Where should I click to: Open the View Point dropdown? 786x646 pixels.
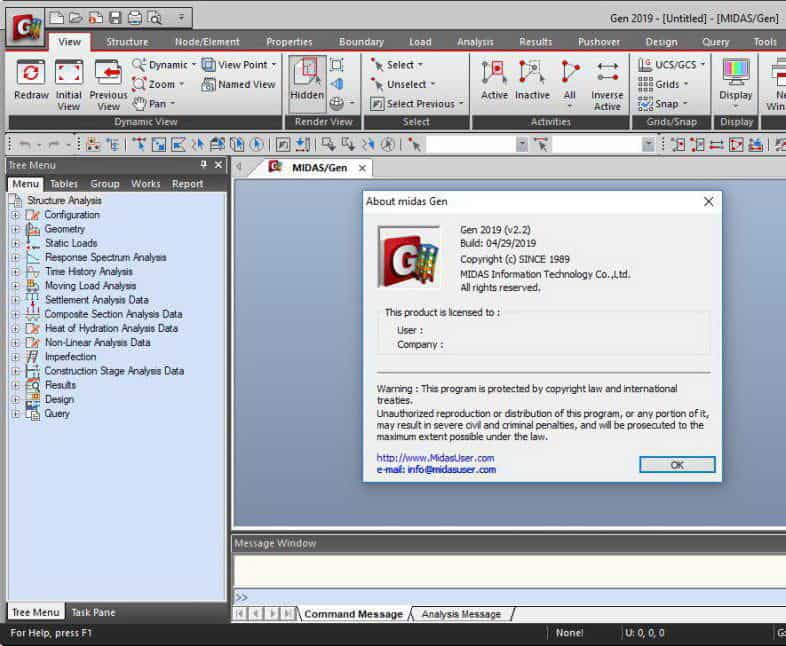tap(274, 65)
